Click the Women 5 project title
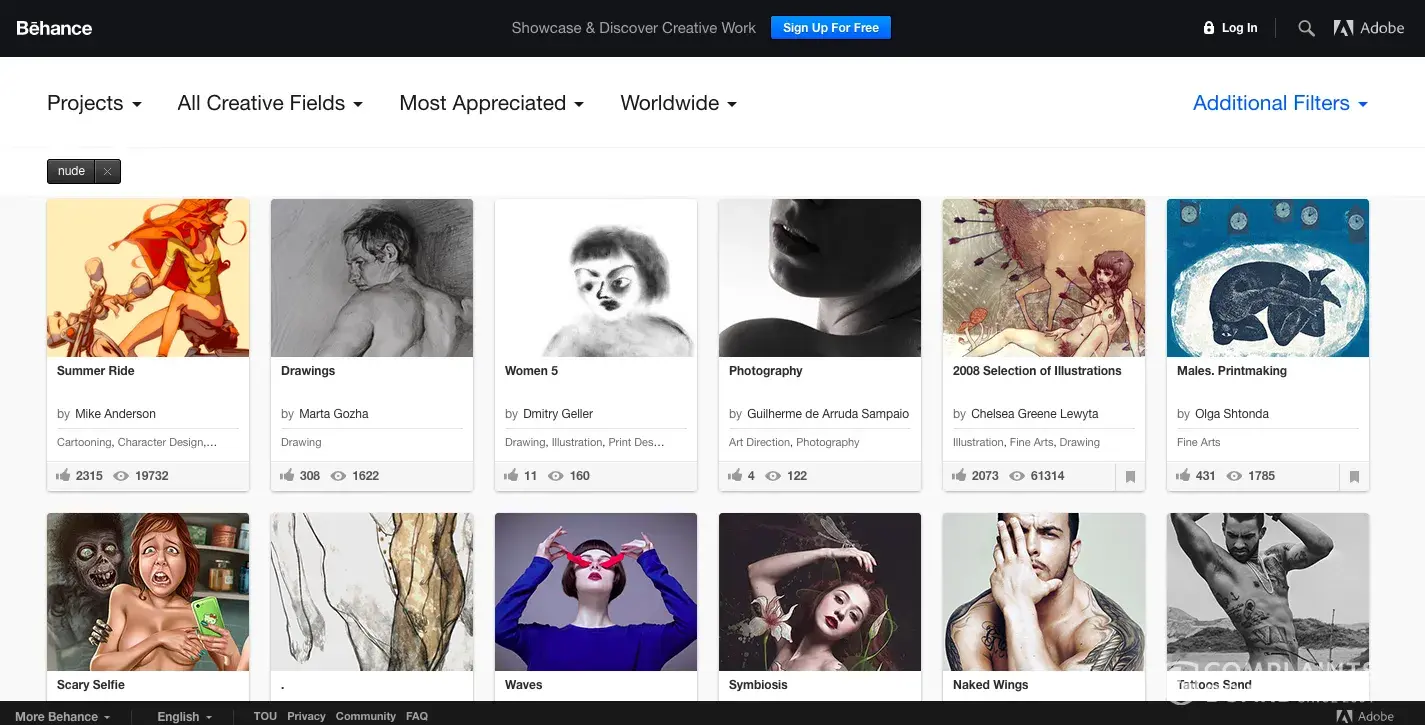Screen dimensions: 1425x725 pos(532,371)
